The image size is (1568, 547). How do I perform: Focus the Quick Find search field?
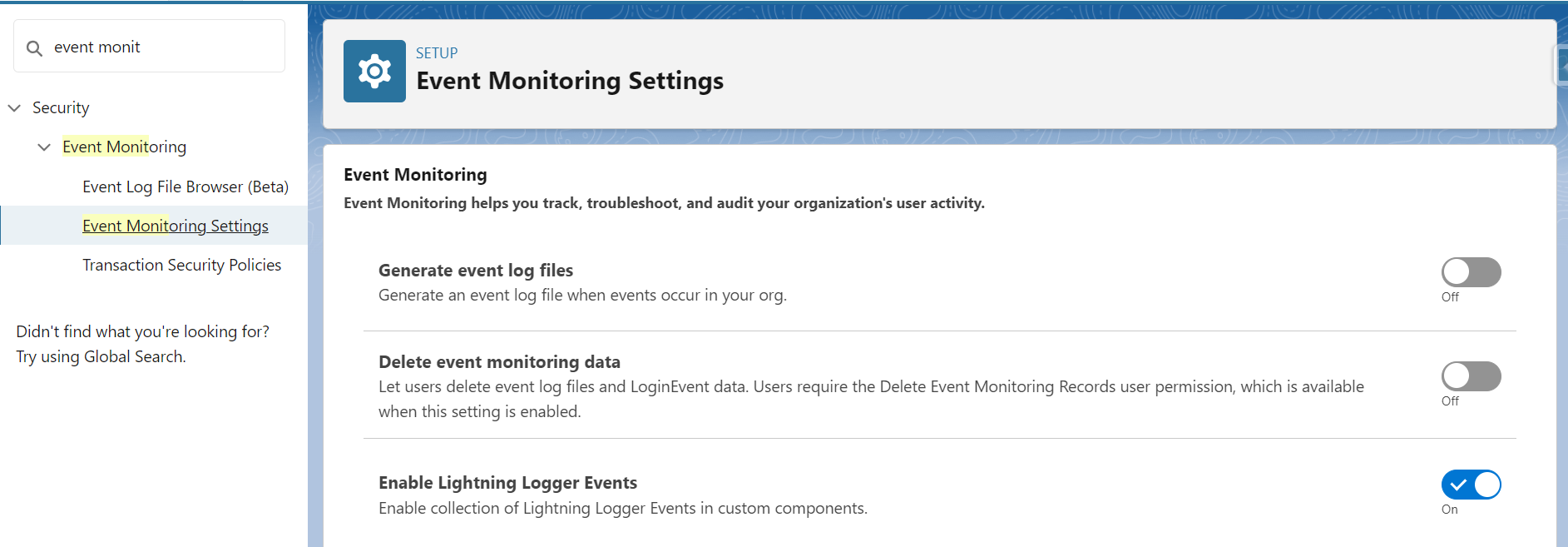(x=150, y=47)
